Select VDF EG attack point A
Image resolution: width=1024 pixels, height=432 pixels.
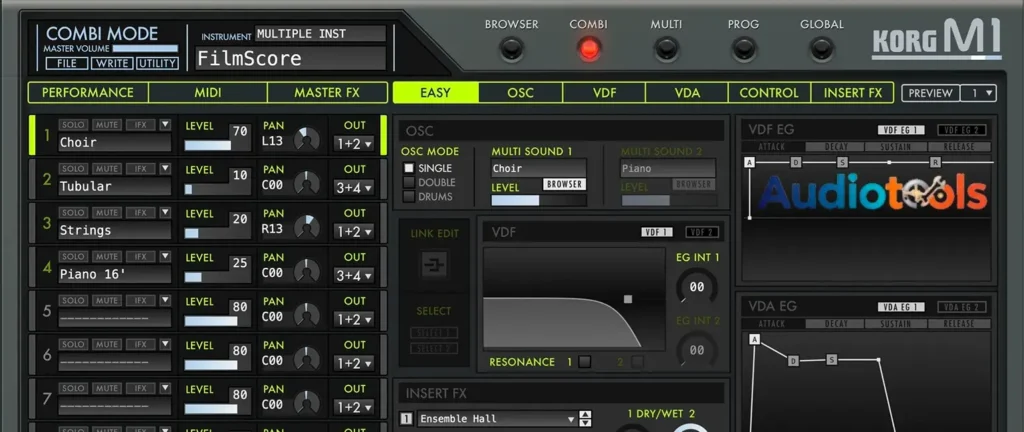coord(749,162)
